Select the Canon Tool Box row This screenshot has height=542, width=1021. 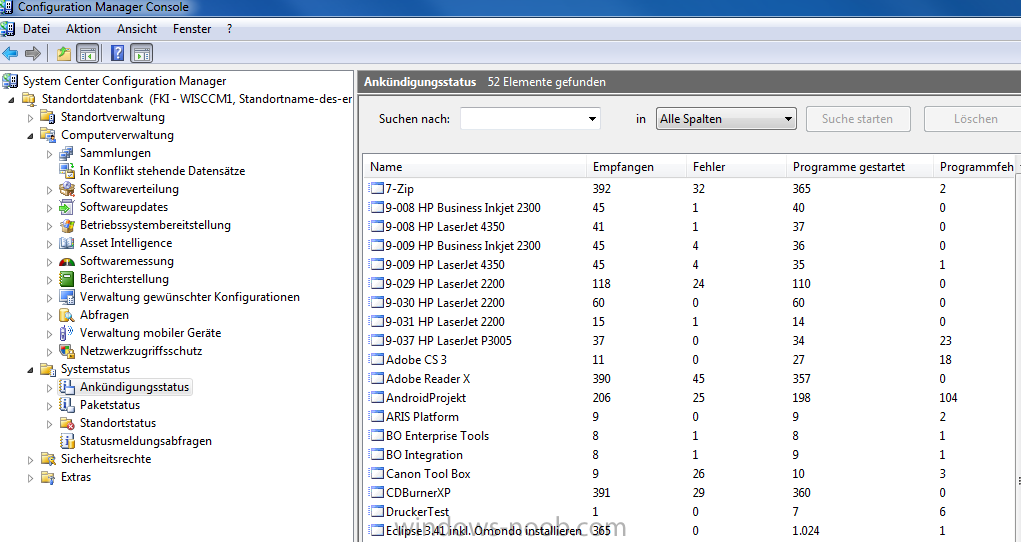[x=692, y=474]
